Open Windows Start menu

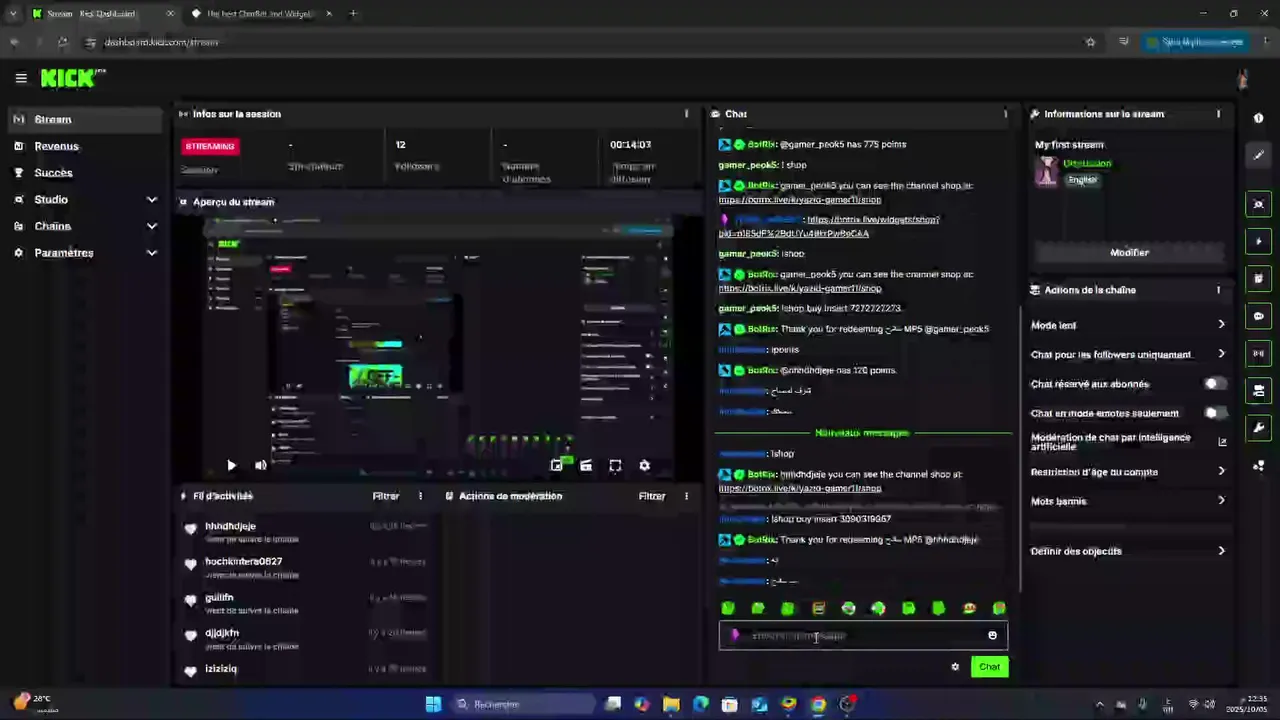point(433,704)
